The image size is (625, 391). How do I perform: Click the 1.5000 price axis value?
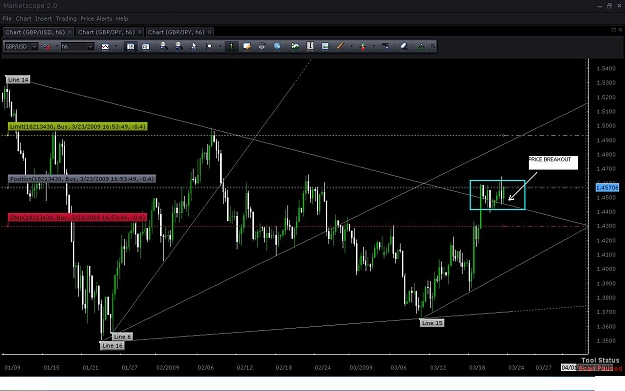(x=606, y=126)
